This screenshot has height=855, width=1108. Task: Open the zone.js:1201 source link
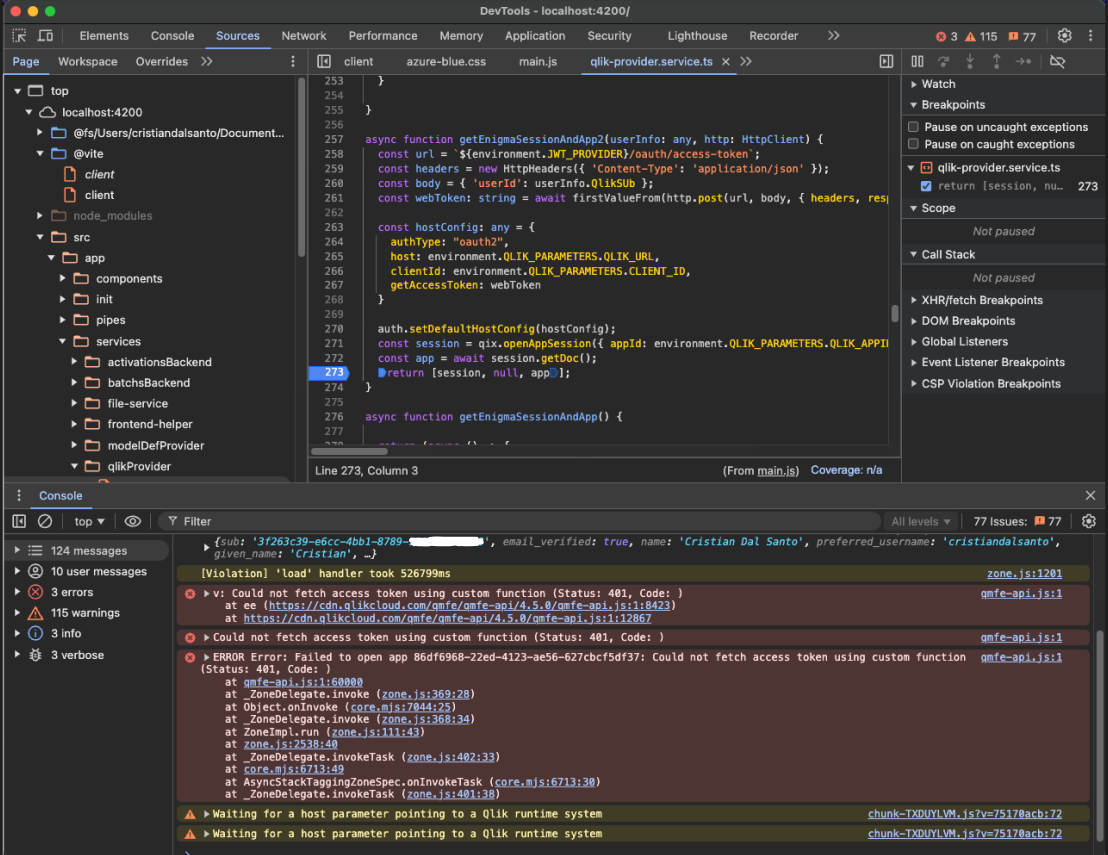(x=1024, y=574)
